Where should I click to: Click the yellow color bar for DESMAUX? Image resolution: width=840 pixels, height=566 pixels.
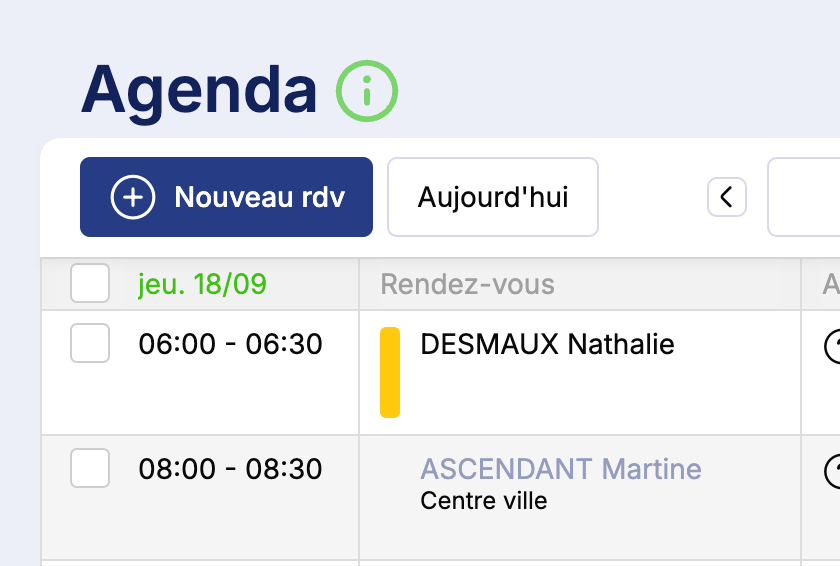(x=390, y=372)
